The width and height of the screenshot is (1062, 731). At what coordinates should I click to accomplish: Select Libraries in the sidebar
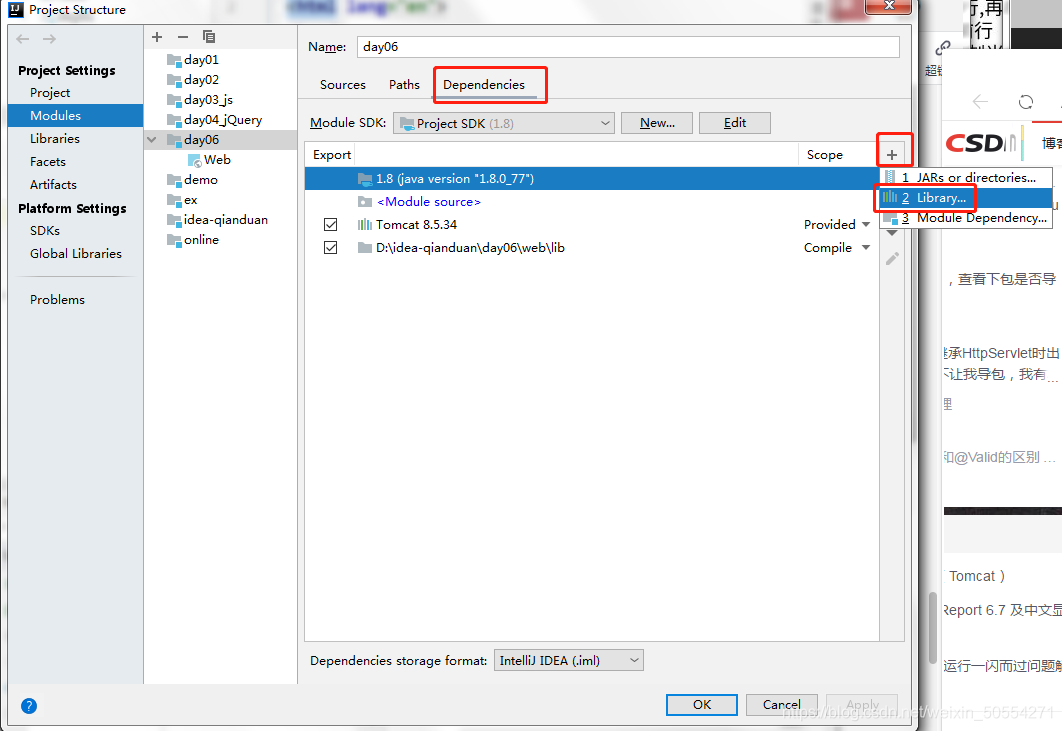pos(55,139)
